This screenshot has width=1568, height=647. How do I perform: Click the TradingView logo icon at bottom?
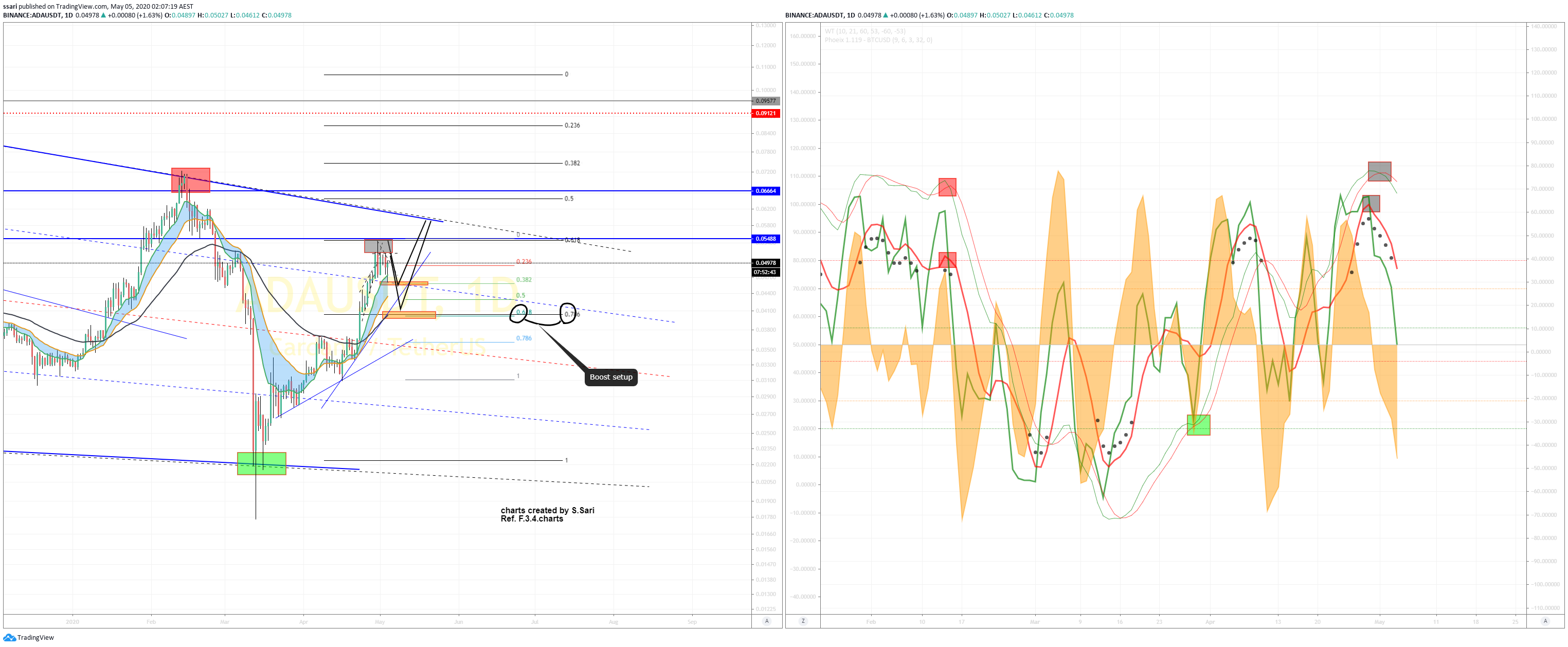[9, 637]
